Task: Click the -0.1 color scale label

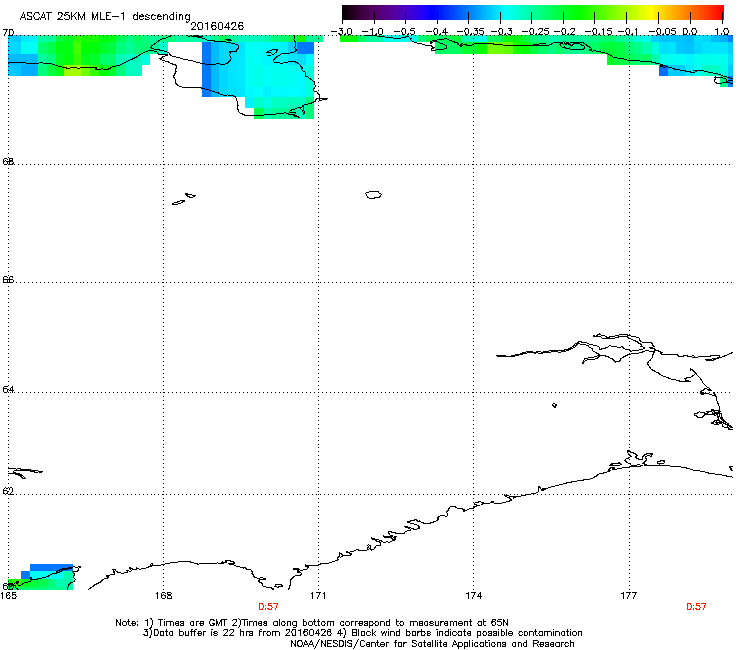Action: (628, 32)
